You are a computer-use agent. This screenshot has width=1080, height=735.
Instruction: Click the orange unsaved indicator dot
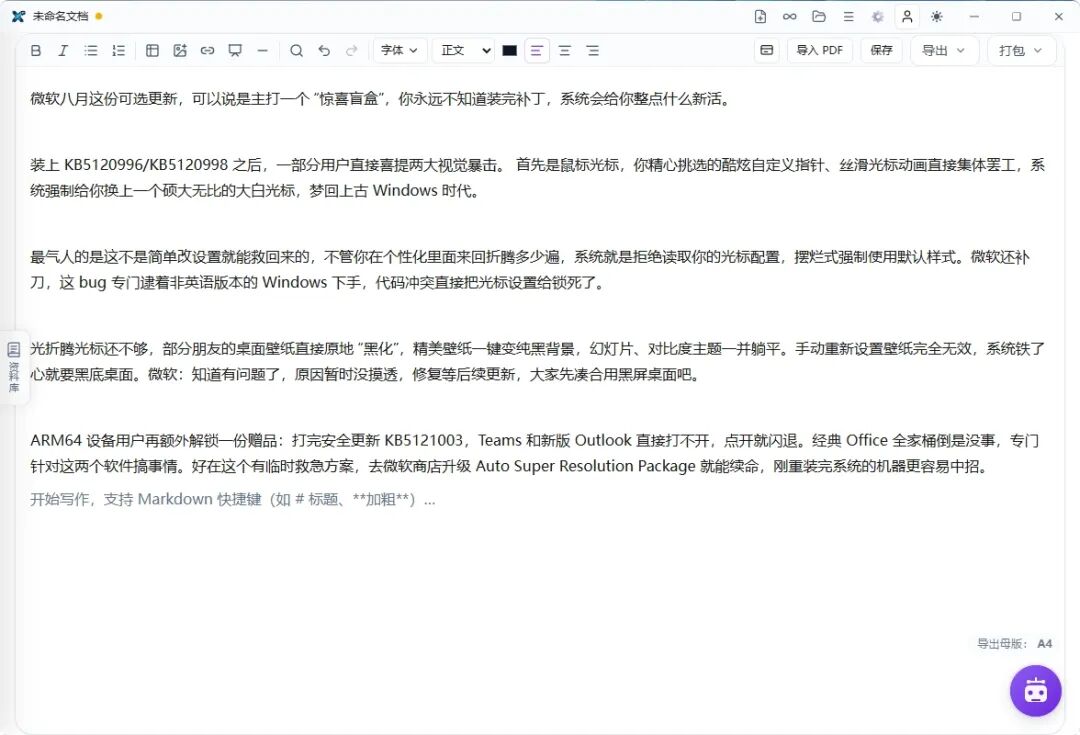pos(99,17)
